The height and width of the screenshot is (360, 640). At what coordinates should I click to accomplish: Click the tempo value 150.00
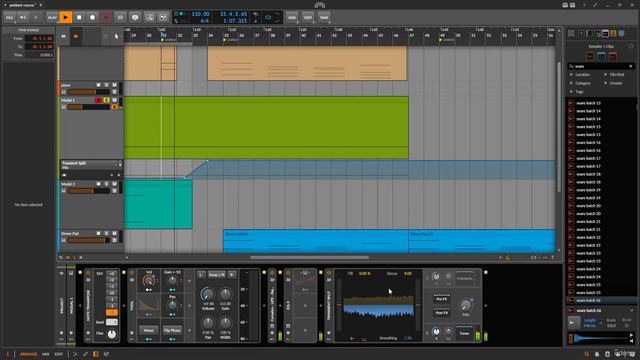[x=200, y=14]
